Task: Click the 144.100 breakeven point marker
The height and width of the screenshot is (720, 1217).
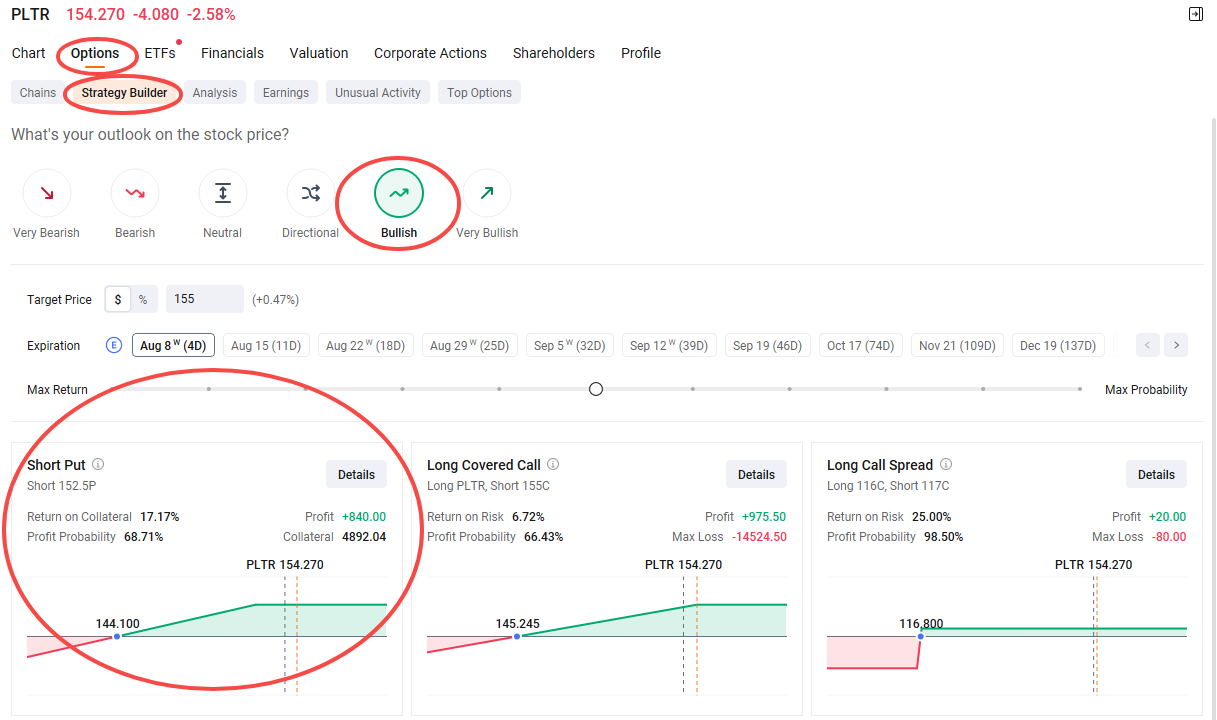Action: pyautogui.click(x=117, y=636)
